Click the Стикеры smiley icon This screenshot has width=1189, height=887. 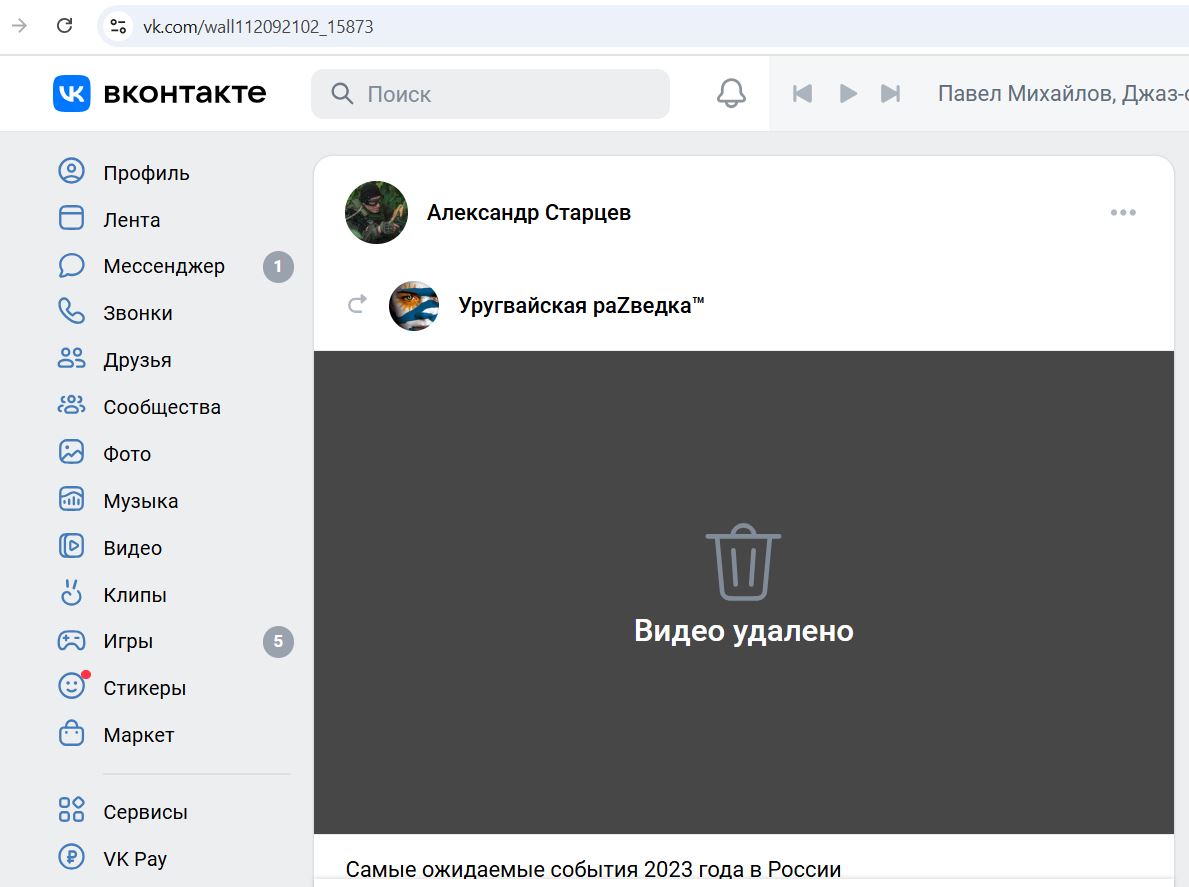coord(73,685)
